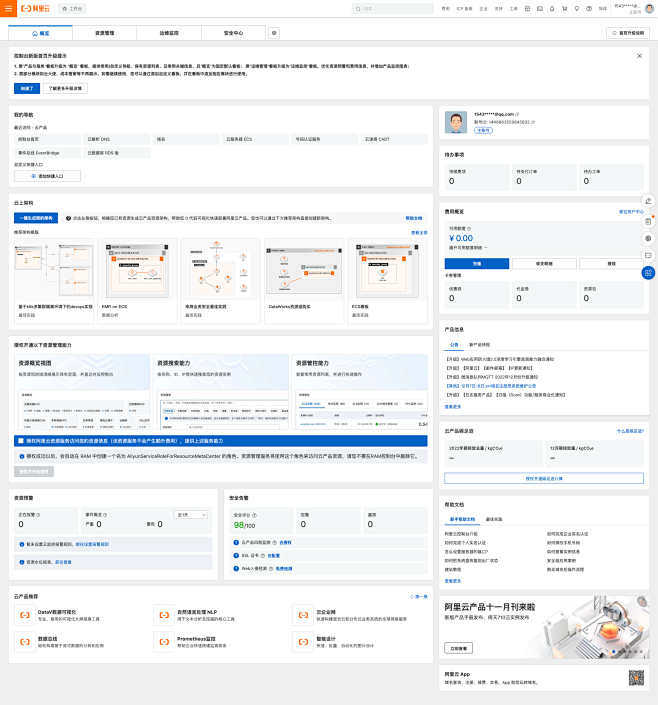Open the 企业 top menu item
Screen dimensions: 658x705
[x=483, y=9]
